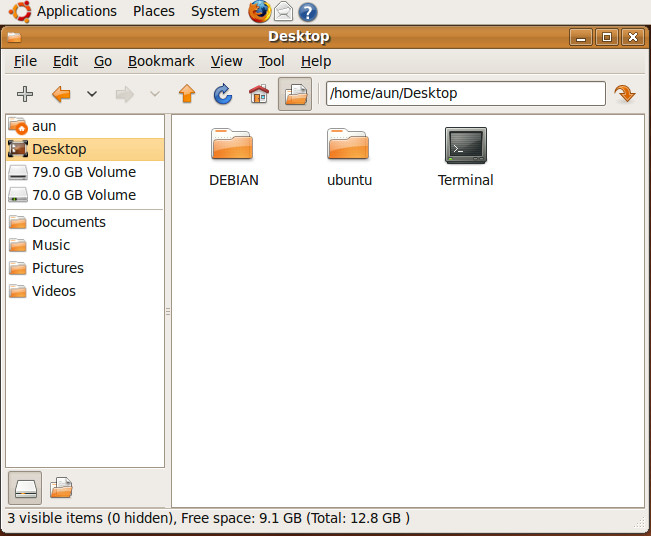Select the Terminal launcher icon
Viewport: 651px width, 536px height.
465,145
